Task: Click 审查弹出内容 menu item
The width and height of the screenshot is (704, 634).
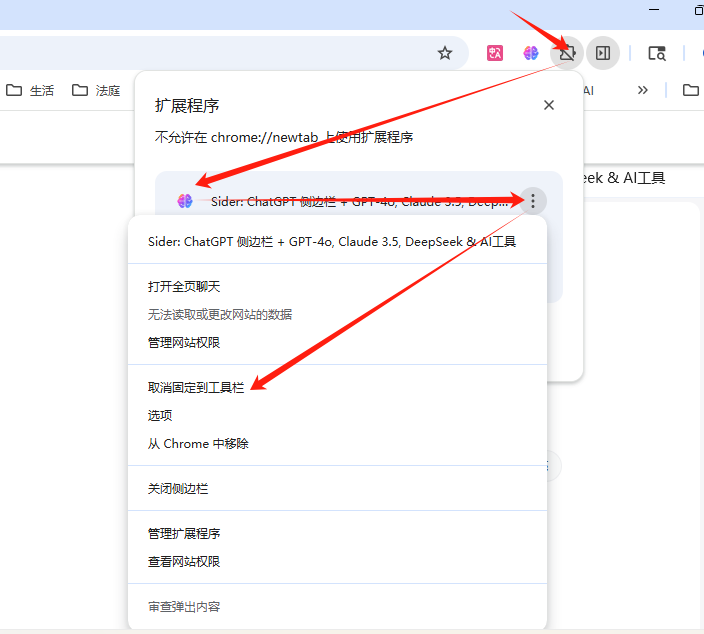Action: (x=337, y=607)
